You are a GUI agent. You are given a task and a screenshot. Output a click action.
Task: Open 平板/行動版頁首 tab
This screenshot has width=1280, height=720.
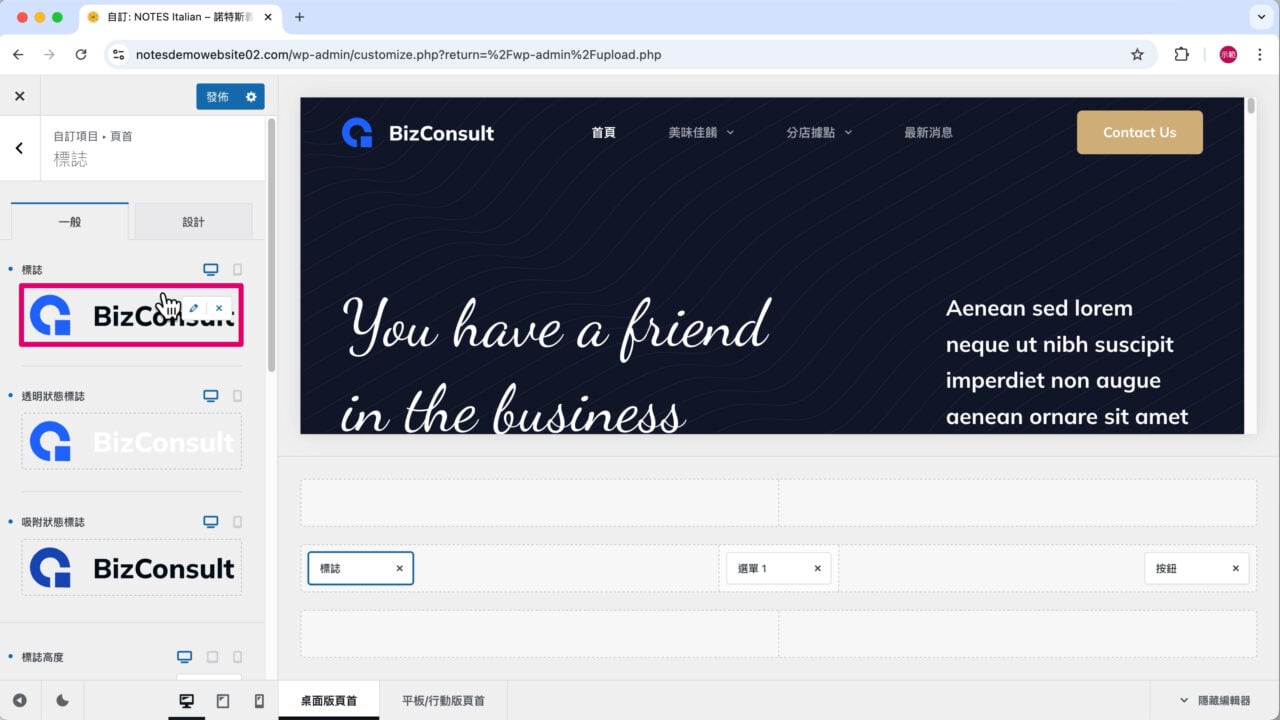pos(443,701)
